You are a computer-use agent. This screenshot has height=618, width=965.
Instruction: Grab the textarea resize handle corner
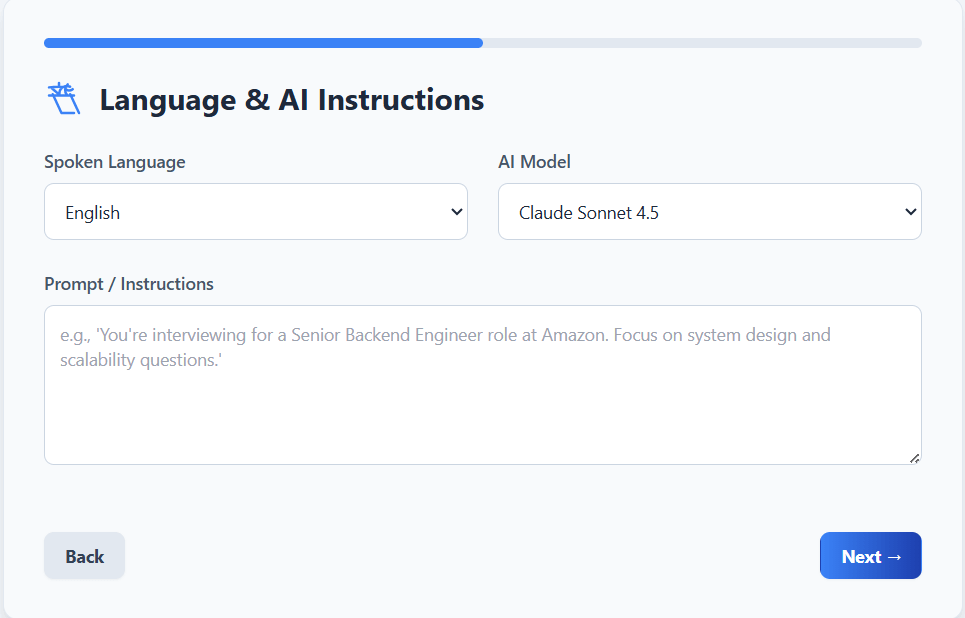(x=915, y=459)
